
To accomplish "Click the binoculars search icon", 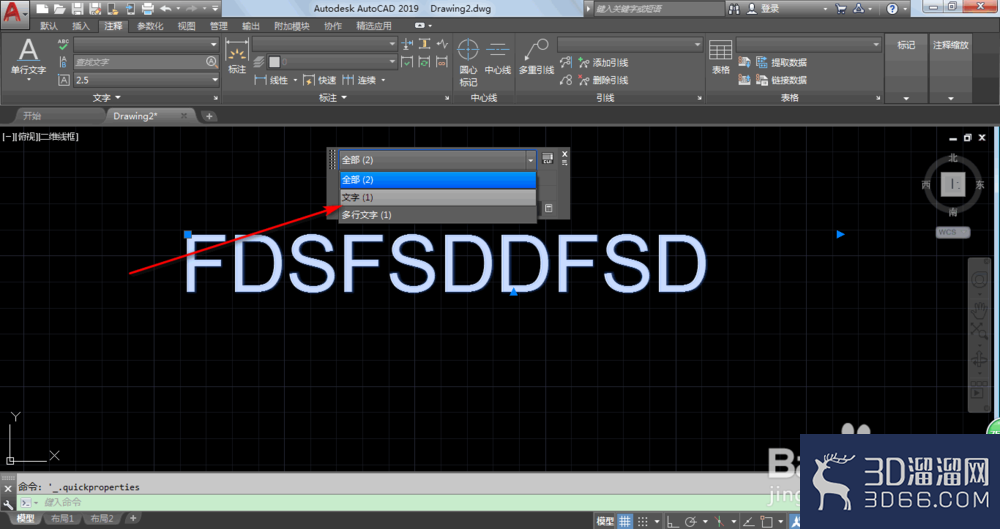I will [735, 9].
